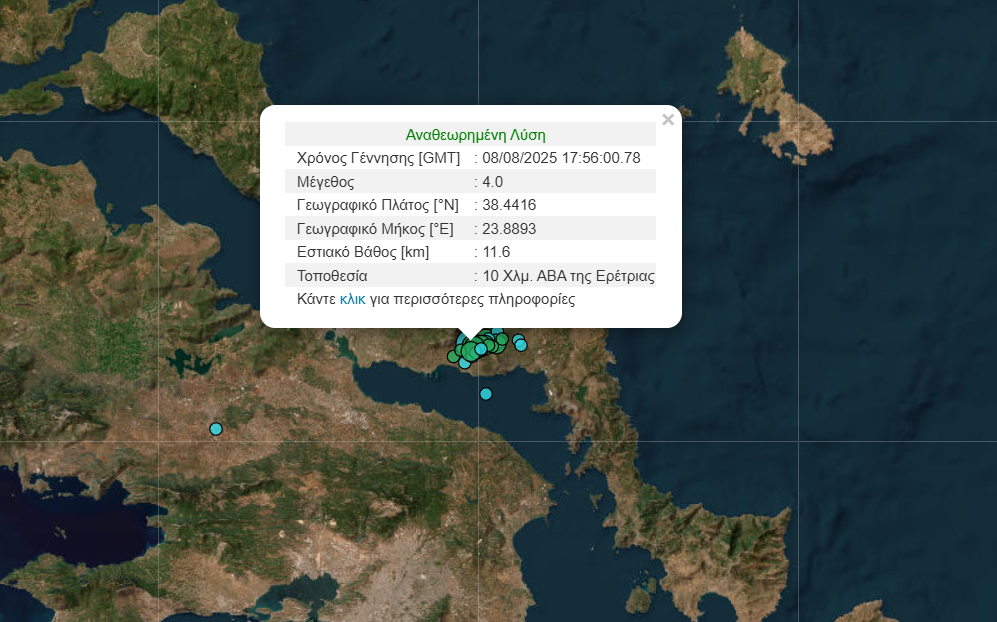The image size is (997, 622).
Task: Click the isolated cyan marker on the western mainland
Action: (215, 429)
